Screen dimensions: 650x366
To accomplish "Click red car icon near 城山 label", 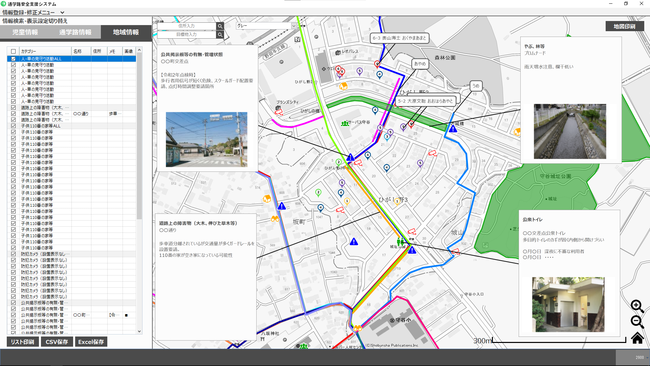I will pos(456,251).
